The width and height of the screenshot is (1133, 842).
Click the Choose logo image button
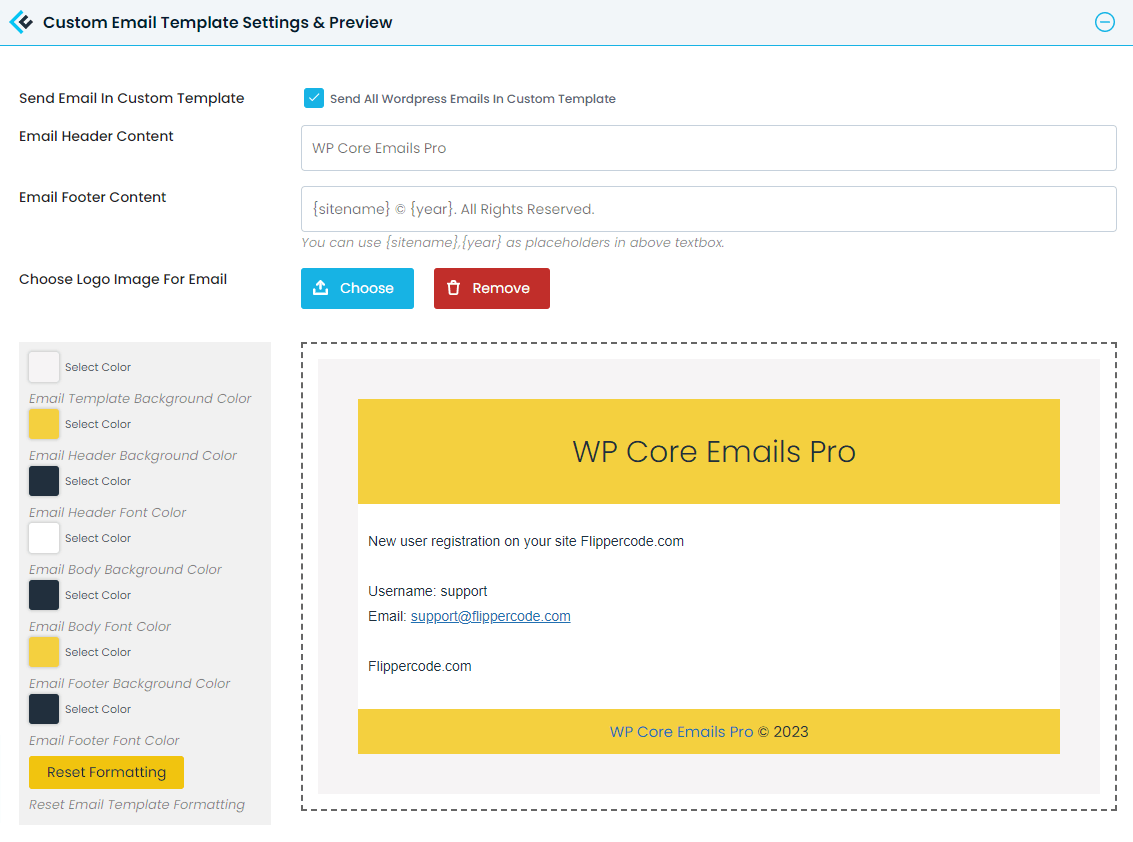tap(357, 288)
